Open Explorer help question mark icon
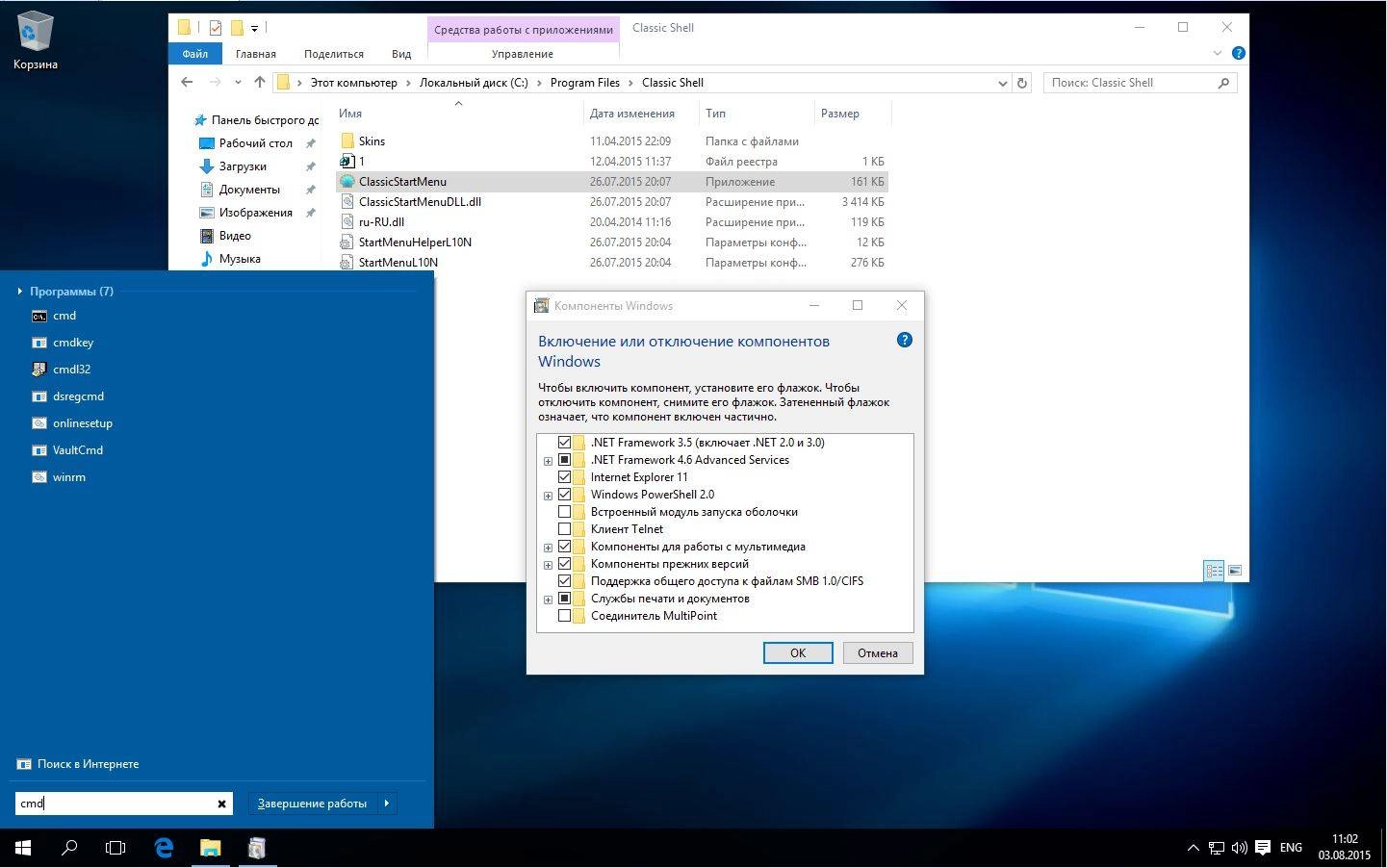This screenshot has width=1387, height=868. 1239,53
